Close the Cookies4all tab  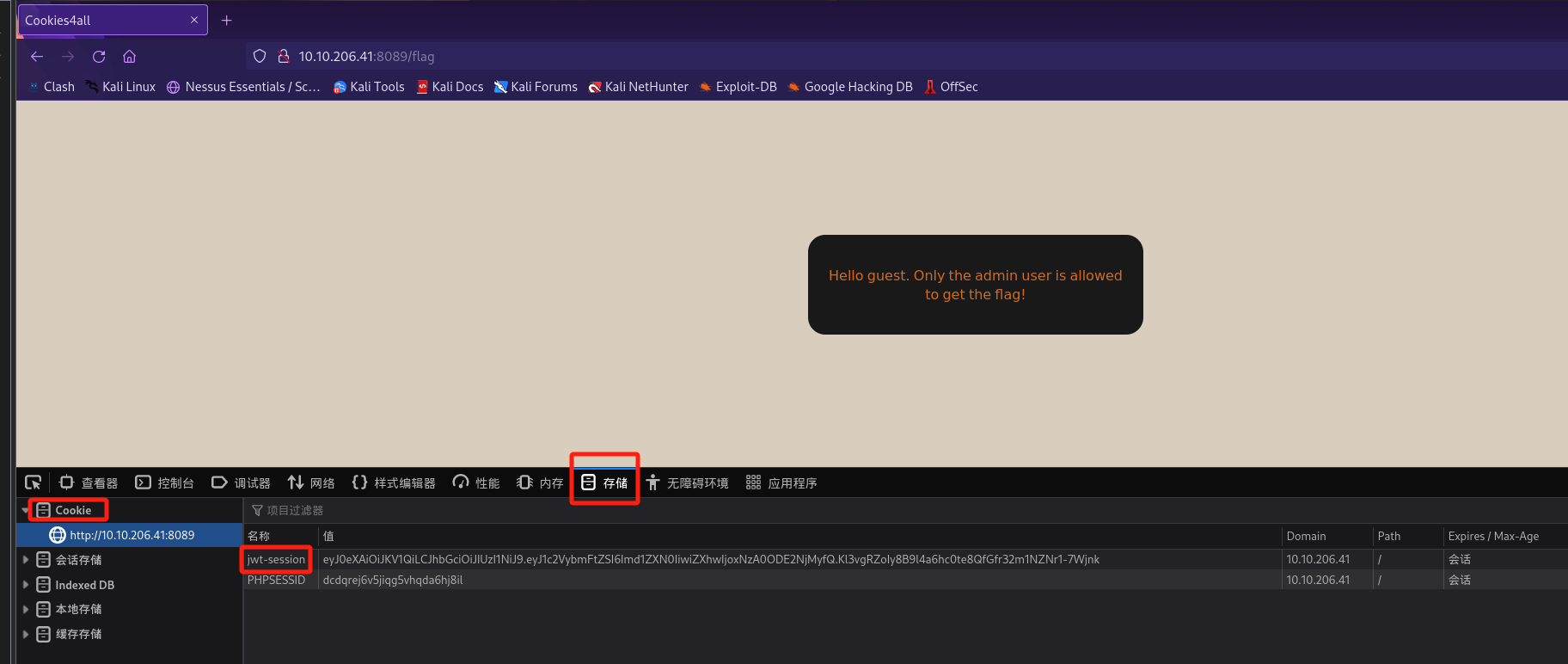click(x=194, y=20)
